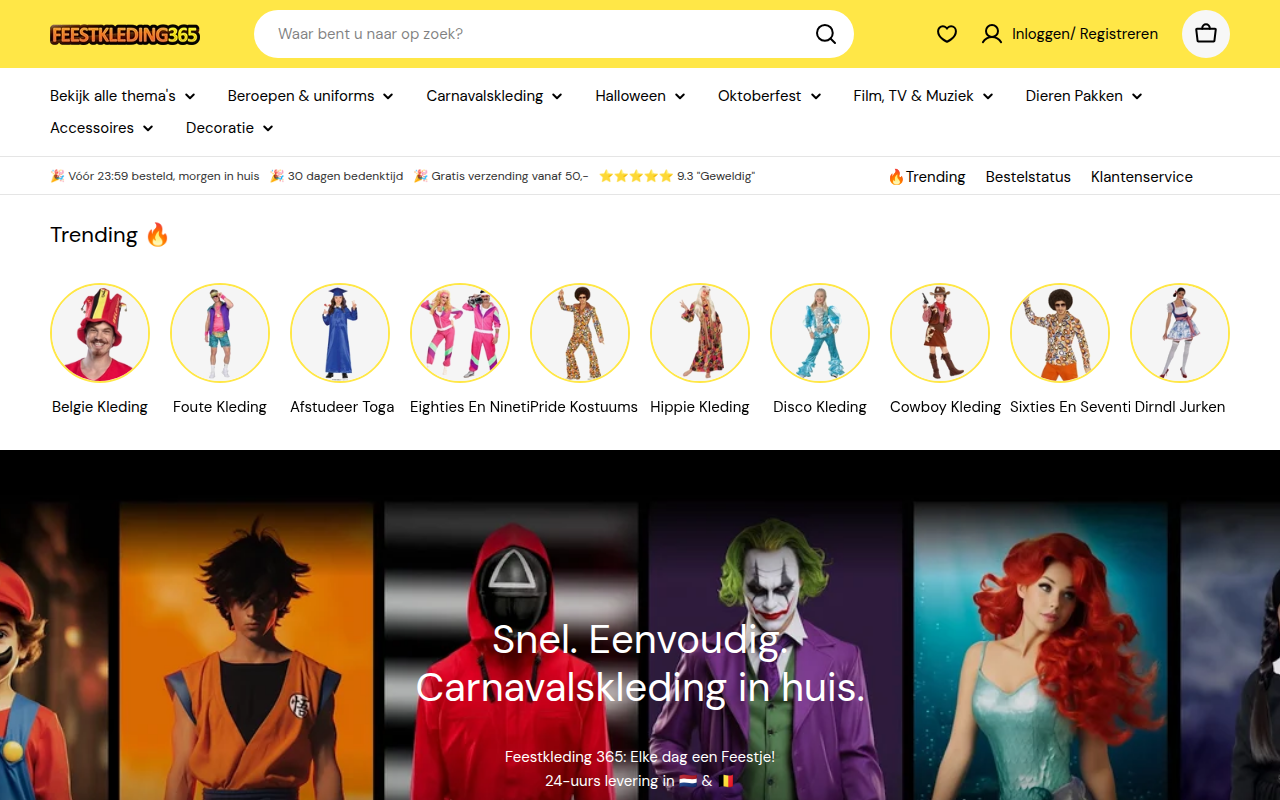Click the 9.3 "Geweldig" rating text

tap(716, 176)
